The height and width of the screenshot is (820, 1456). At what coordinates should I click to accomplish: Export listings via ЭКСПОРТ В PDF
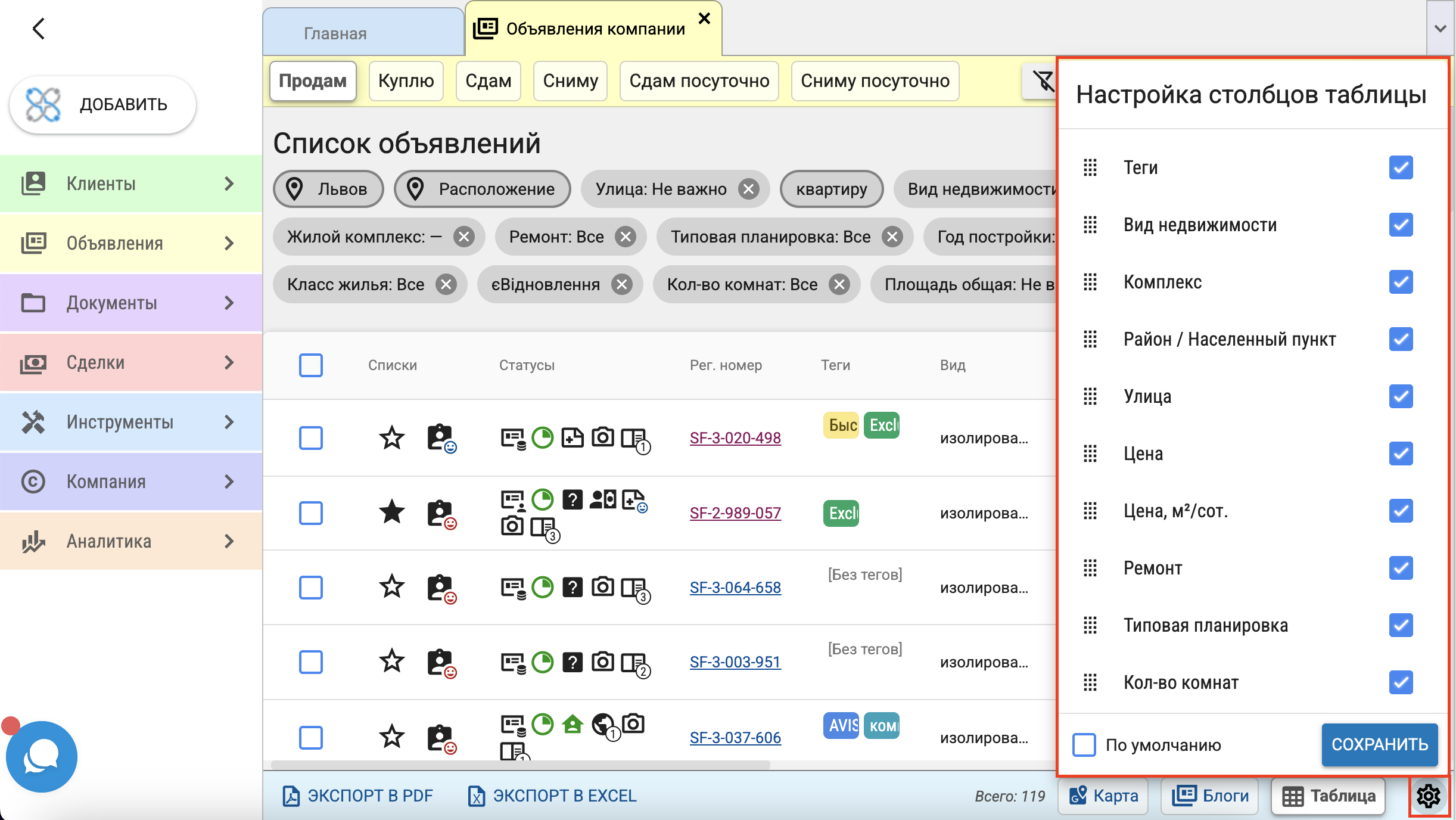357,796
